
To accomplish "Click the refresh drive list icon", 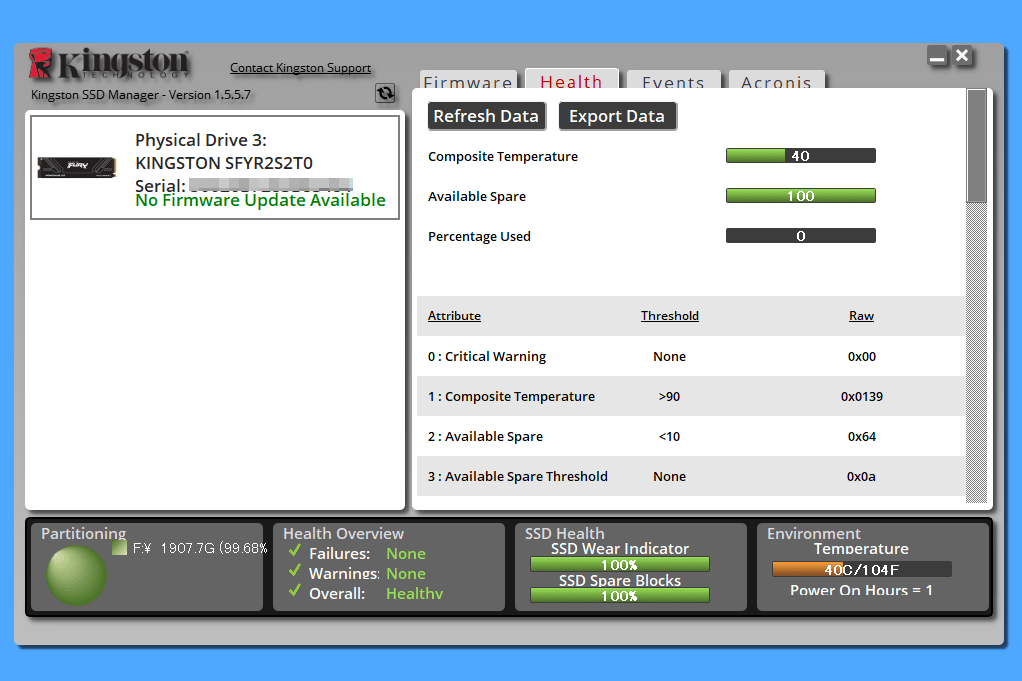I will click(385, 93).
